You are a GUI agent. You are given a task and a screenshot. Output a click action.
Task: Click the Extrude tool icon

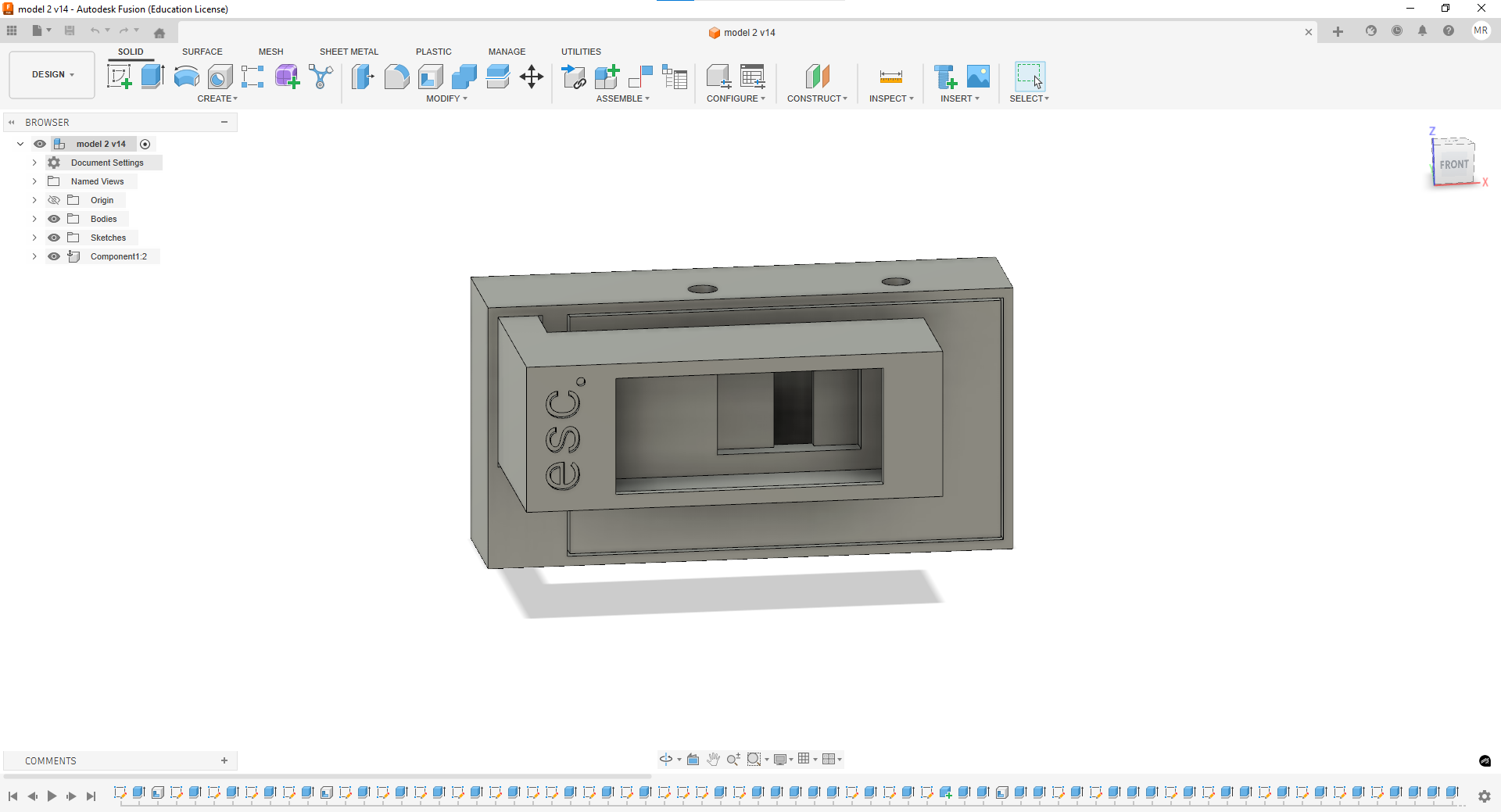(x=152, y=77)
